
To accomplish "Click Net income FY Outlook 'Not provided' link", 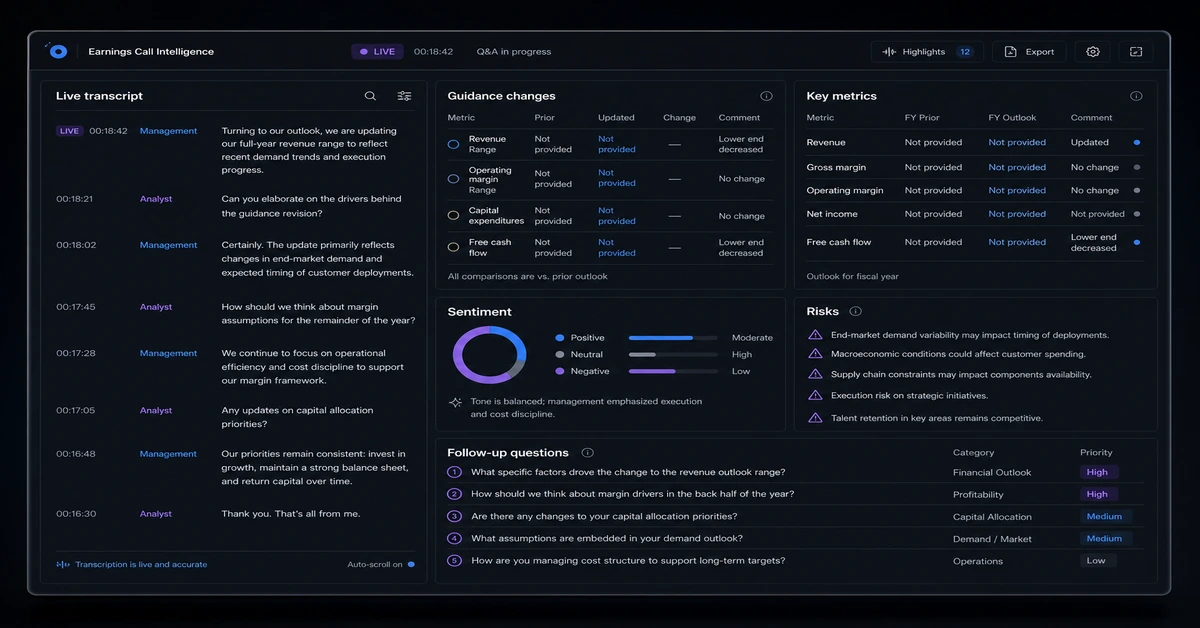I will click(1017, 214).
